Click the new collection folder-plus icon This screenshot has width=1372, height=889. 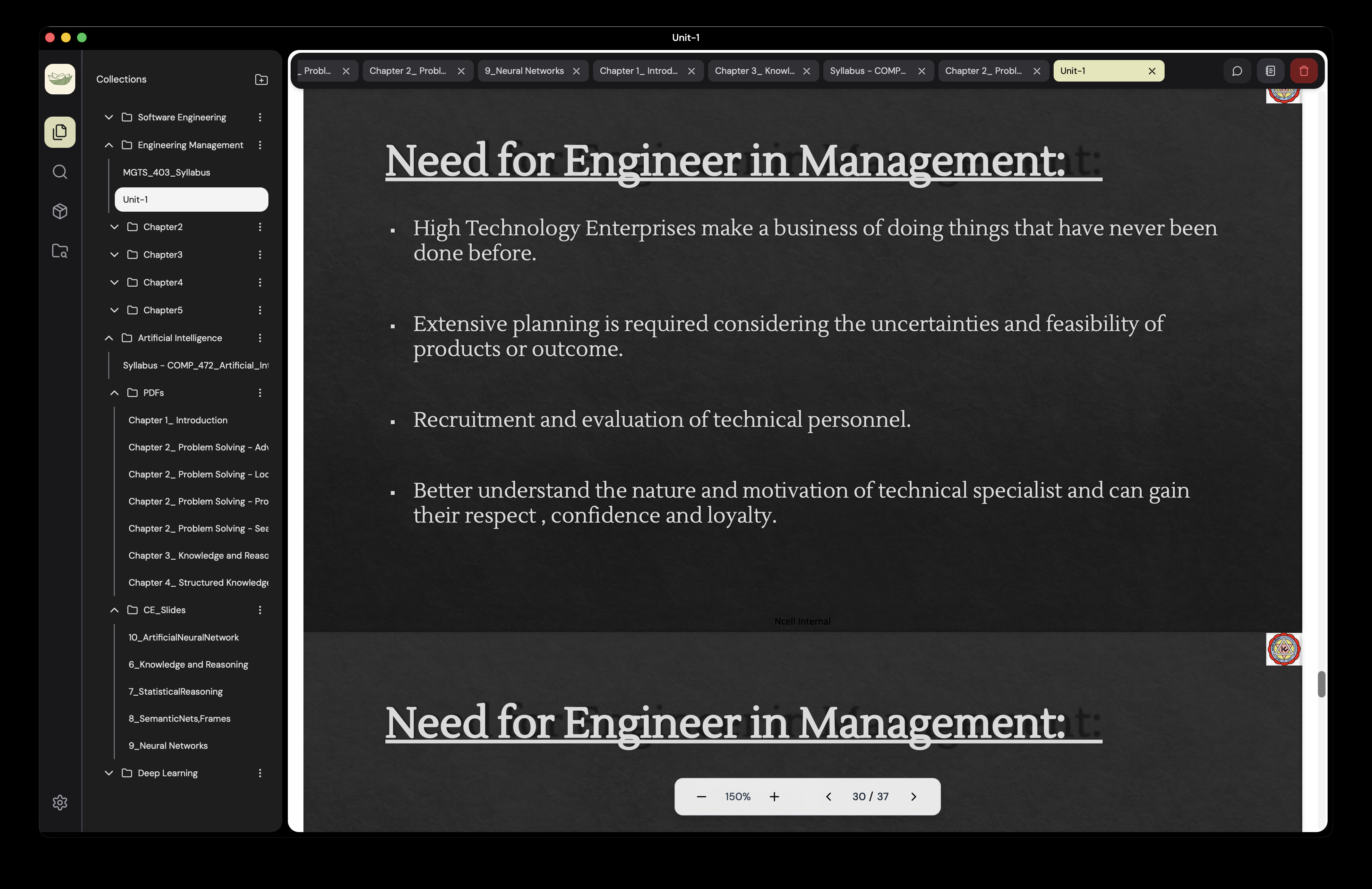[261, 79]
